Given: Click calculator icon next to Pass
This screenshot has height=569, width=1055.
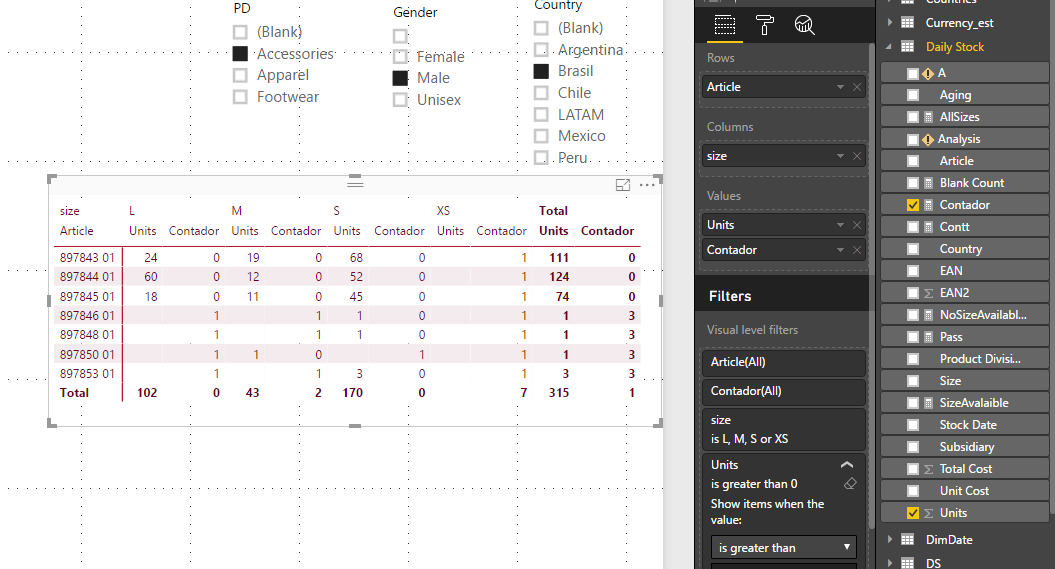Looking at the screenshot, I should [929, 337].
